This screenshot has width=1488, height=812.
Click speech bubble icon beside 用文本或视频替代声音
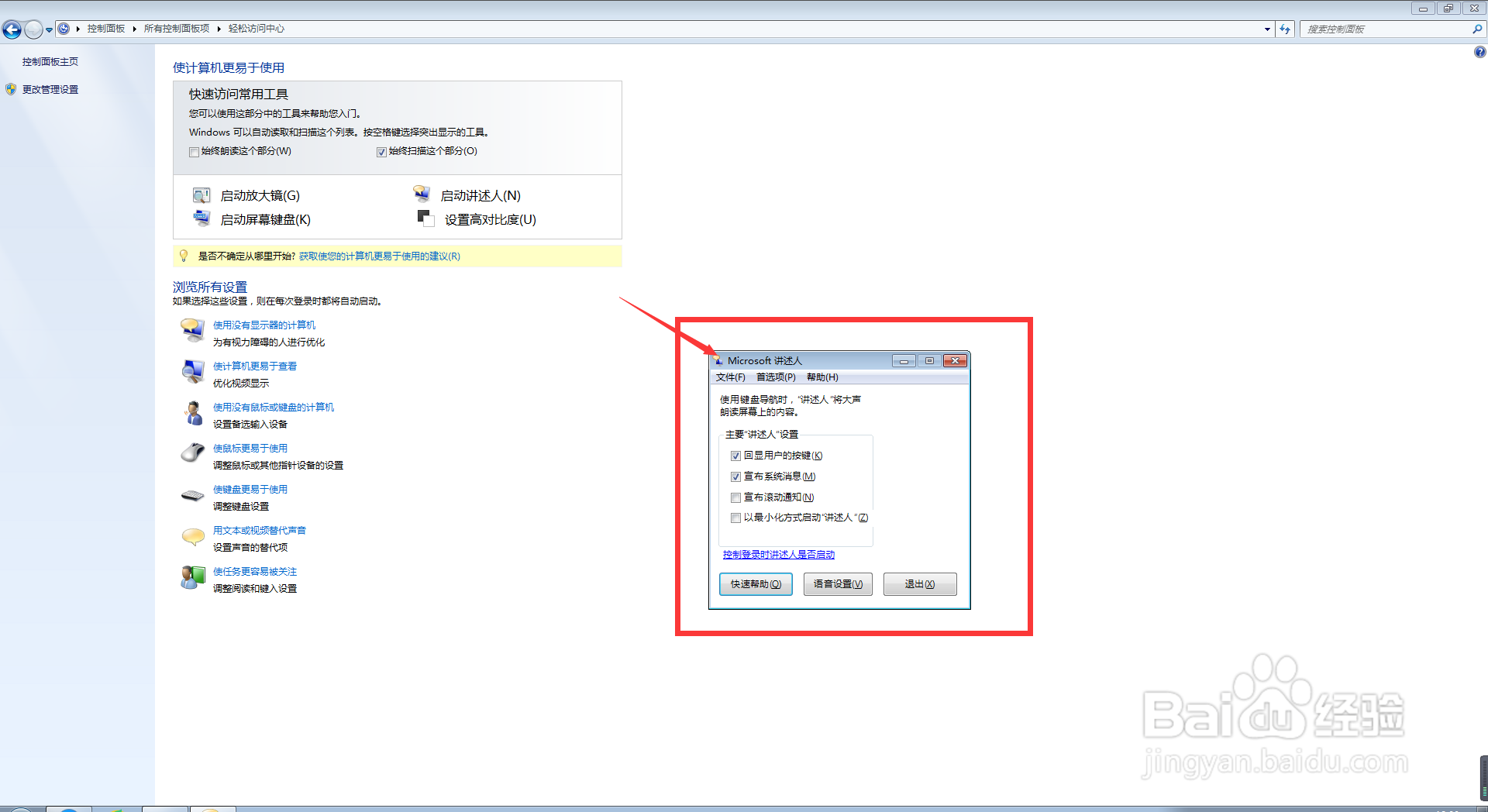click(192, 536)
